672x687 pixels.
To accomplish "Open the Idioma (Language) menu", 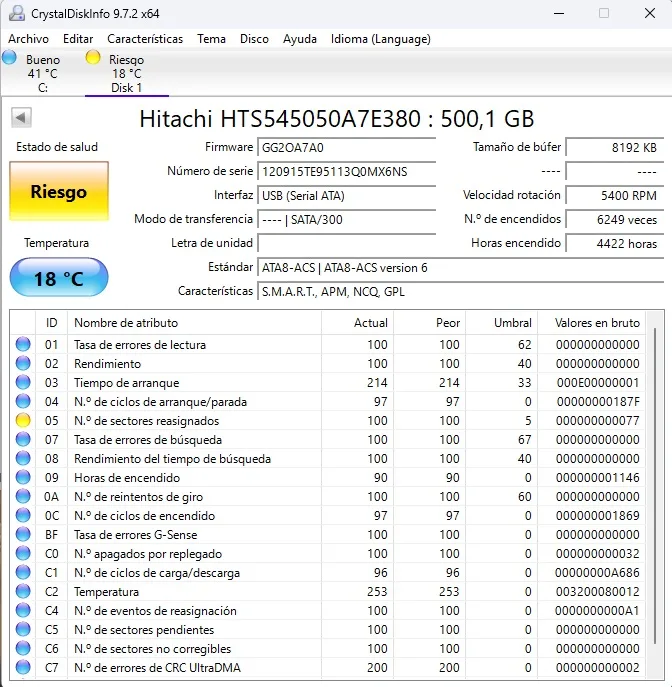I will (381, 39).
